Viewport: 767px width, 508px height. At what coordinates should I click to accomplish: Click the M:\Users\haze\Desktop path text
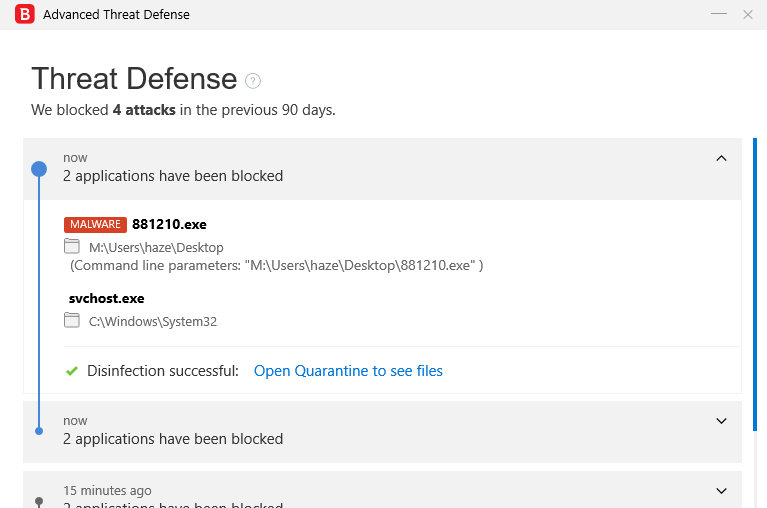[x=156, y=247]
